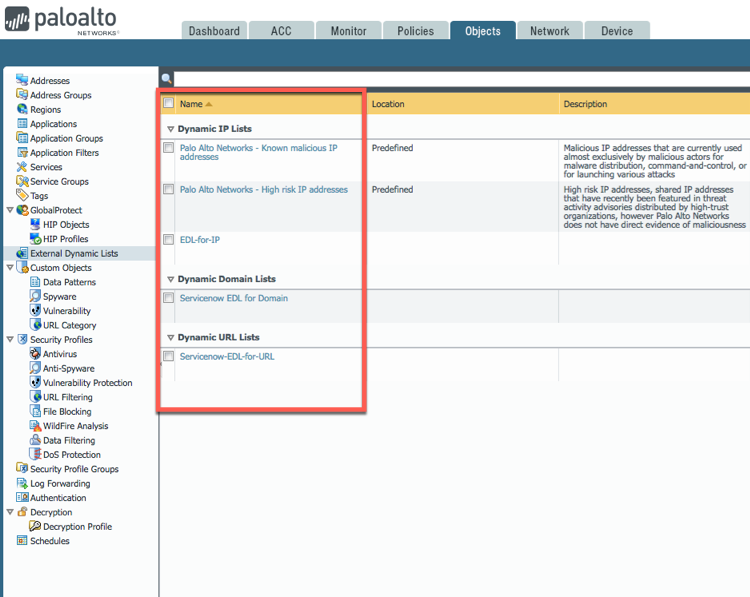Viewport: 750px width, 597px height.
Task: Go to the Device tab
Action: (617, 30)
